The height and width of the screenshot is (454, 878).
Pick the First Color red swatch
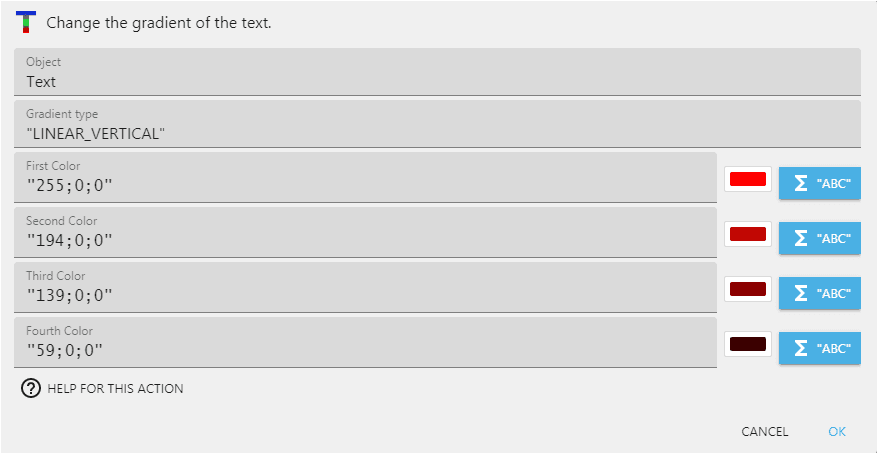point(747,180)
